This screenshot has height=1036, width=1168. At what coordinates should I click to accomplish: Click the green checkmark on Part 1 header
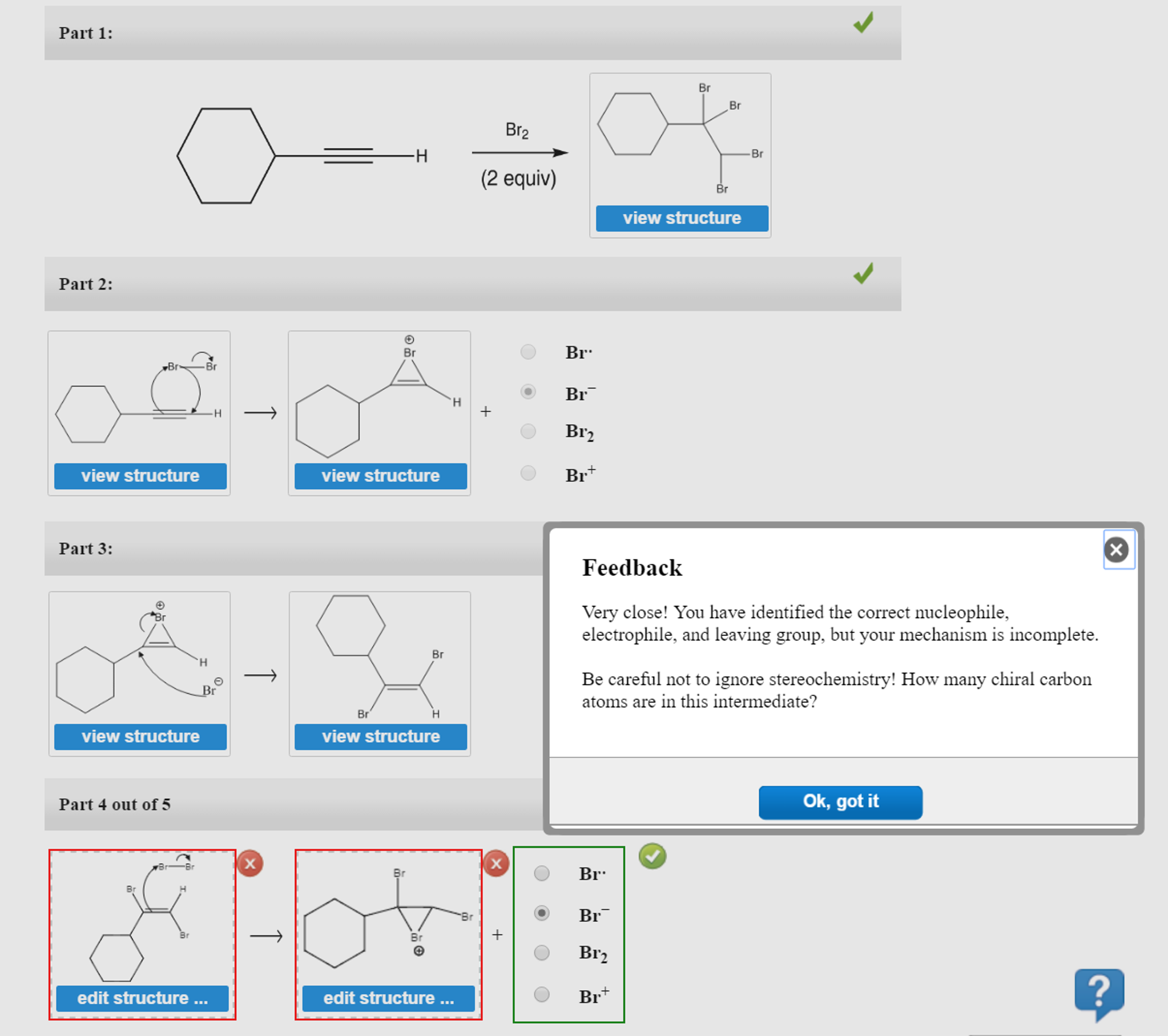(863, 24)
